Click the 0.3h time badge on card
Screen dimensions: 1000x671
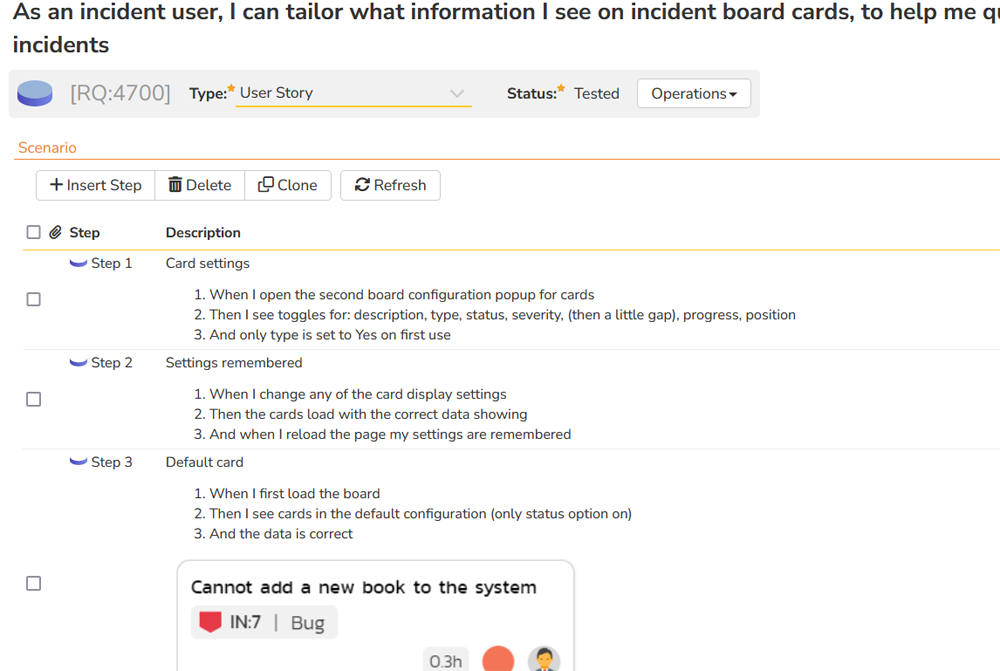pos(446,660)
